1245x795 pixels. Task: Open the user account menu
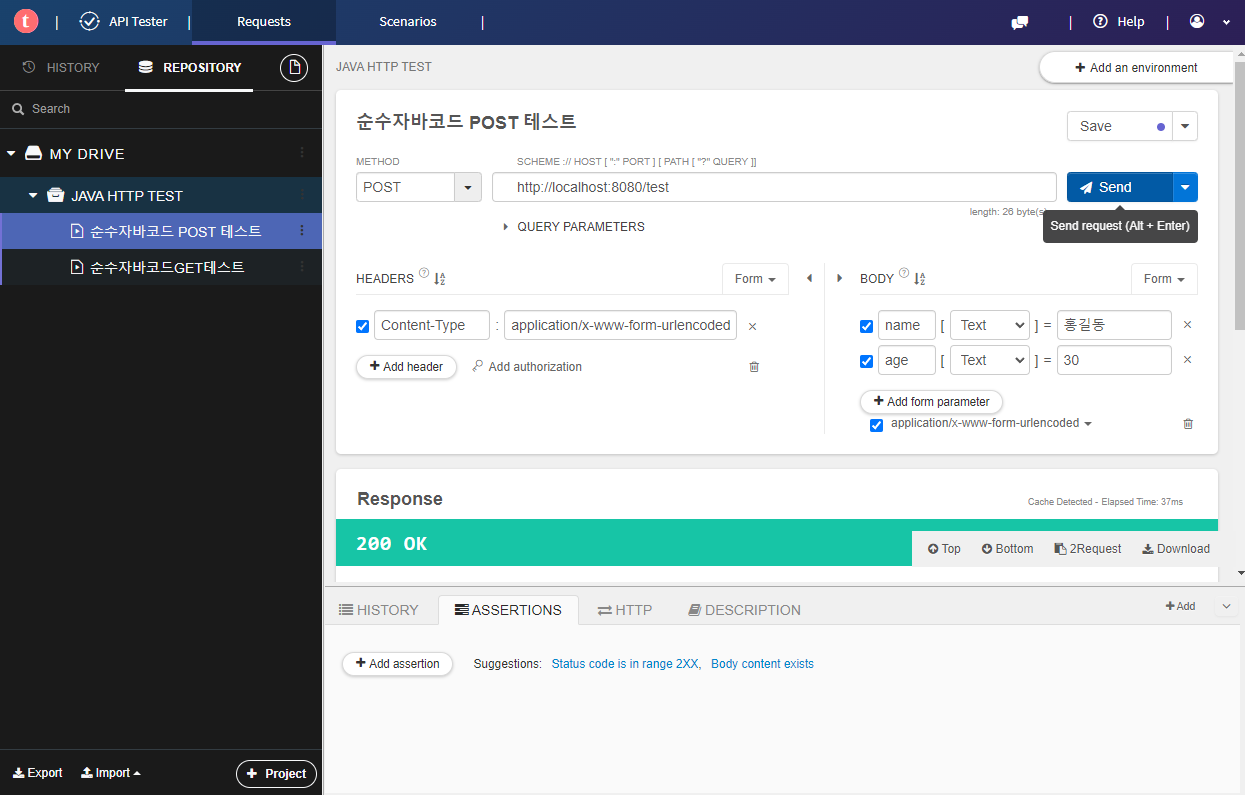tap(1209, 21)
